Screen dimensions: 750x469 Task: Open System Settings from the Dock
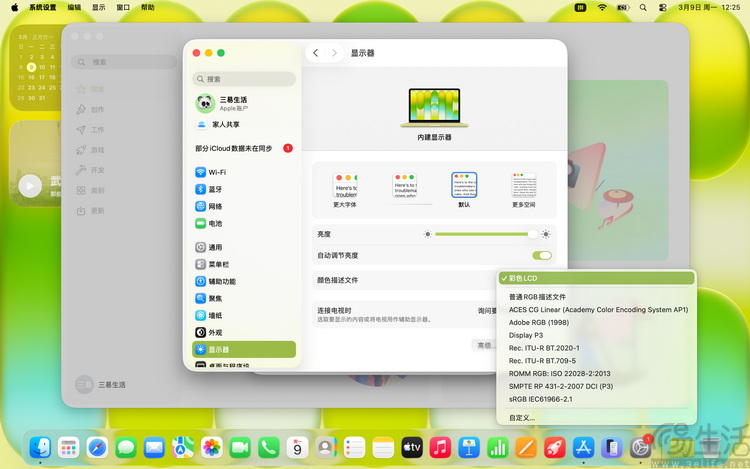click(640, 448)
